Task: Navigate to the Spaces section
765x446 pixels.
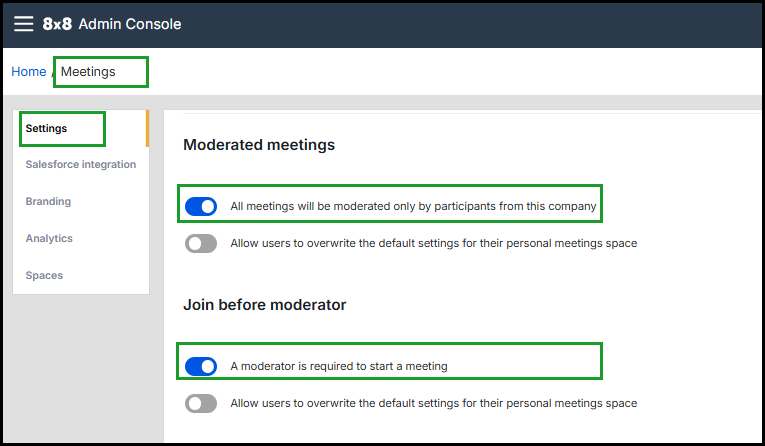Action: tap(44, 276)
